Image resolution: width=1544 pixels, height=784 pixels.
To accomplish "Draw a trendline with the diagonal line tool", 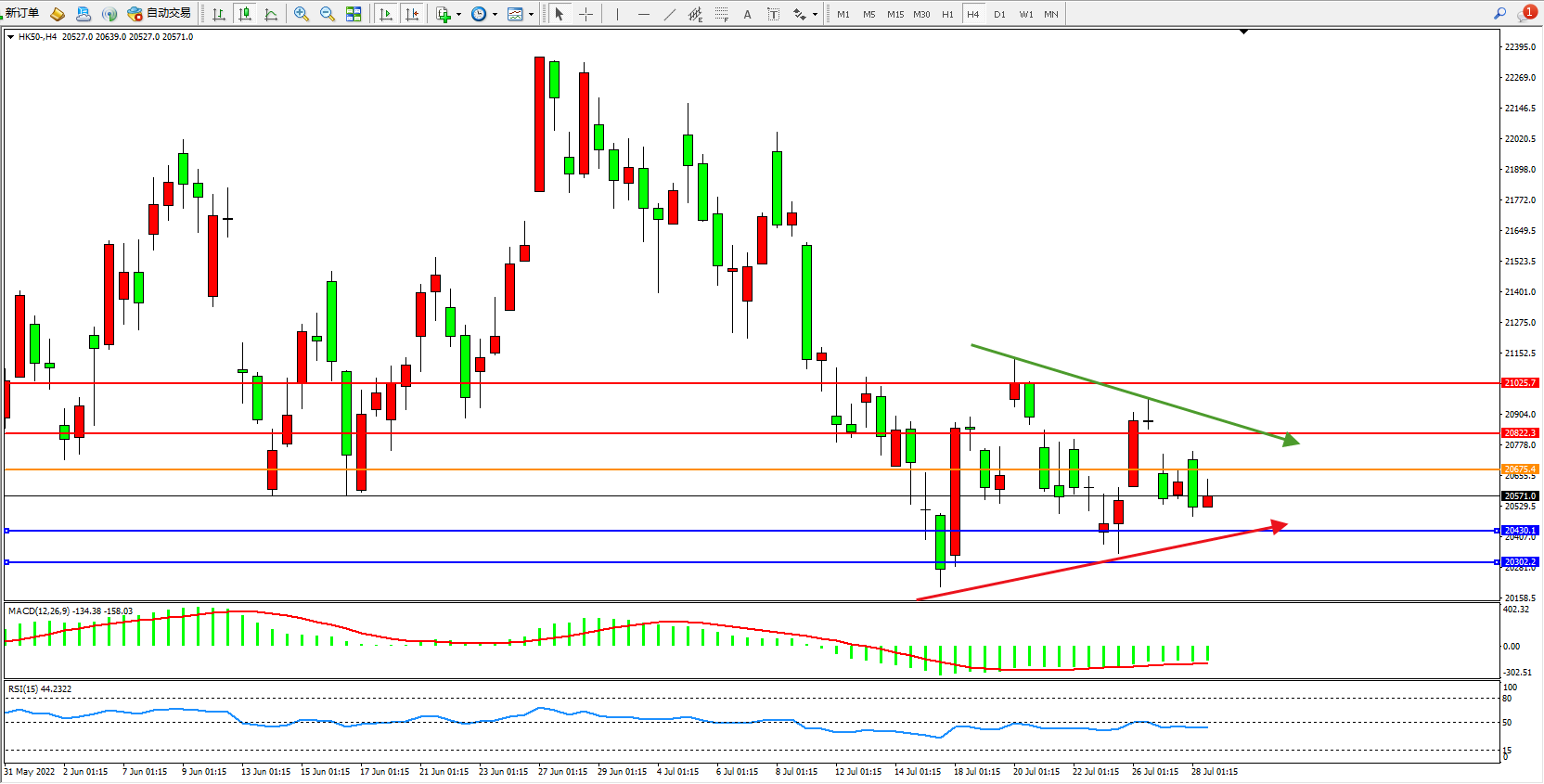I will pos(669,14).
